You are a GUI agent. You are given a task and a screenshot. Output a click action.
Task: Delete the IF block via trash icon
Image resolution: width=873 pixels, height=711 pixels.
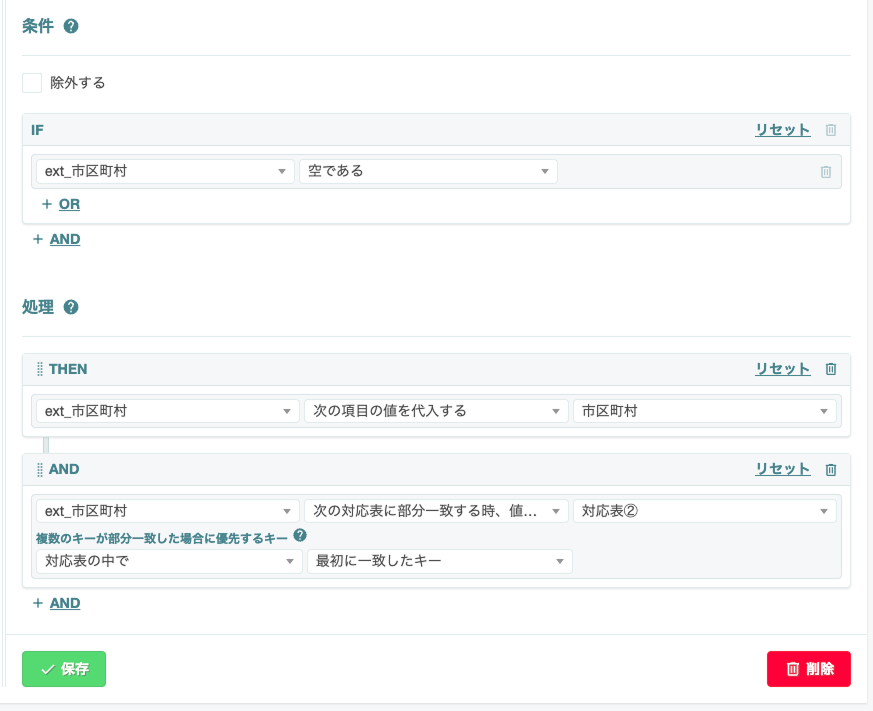[831, 130]
